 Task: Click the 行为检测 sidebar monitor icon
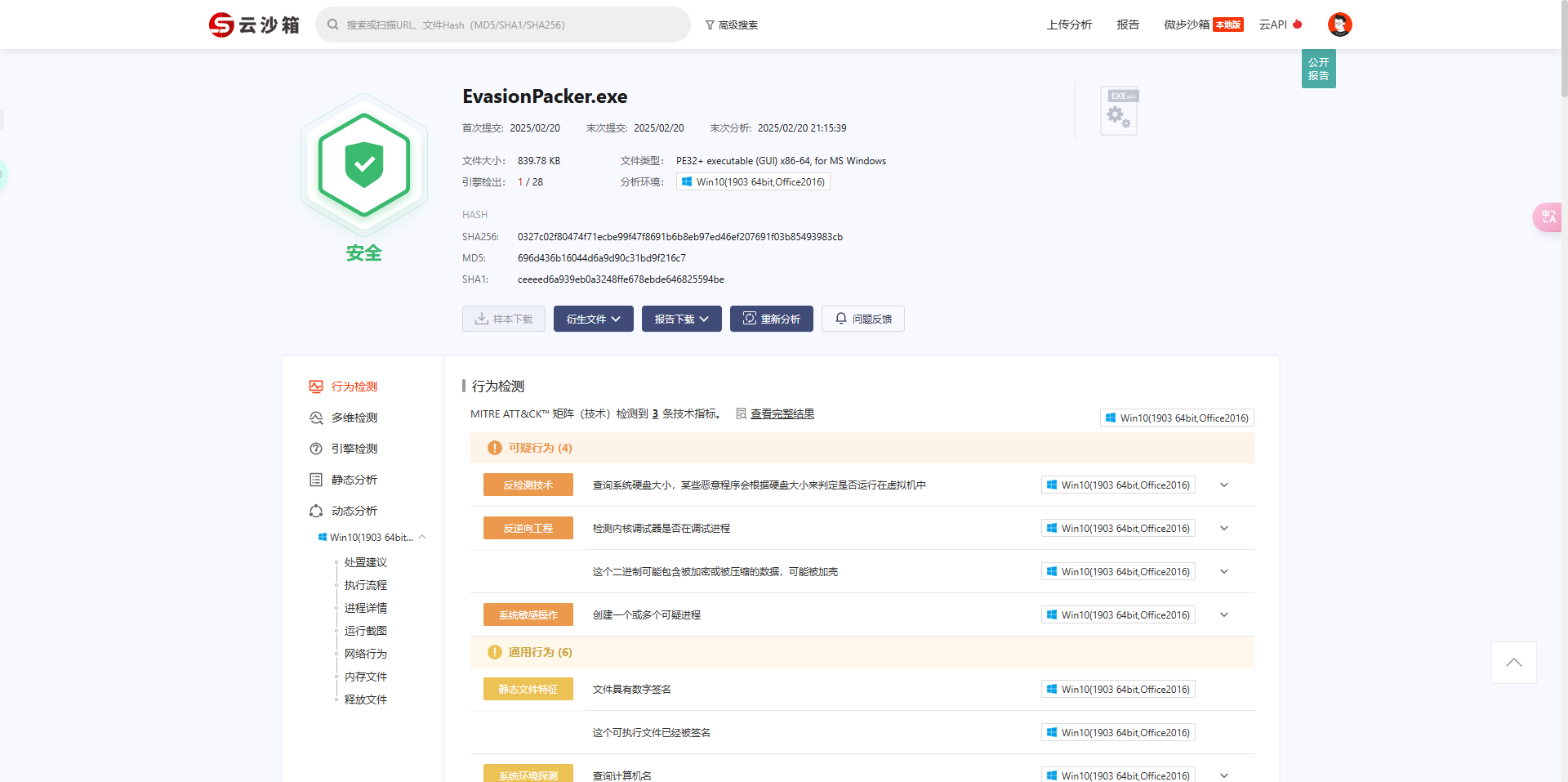tap(316, 387)
